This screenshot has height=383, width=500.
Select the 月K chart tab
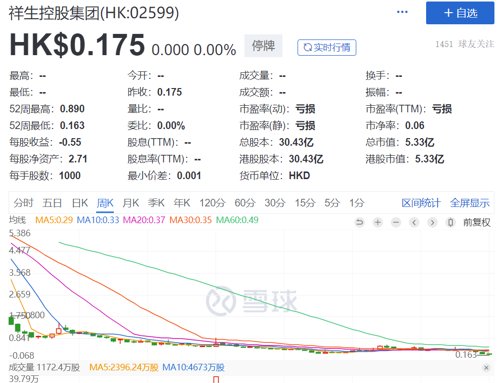[131, 203]
